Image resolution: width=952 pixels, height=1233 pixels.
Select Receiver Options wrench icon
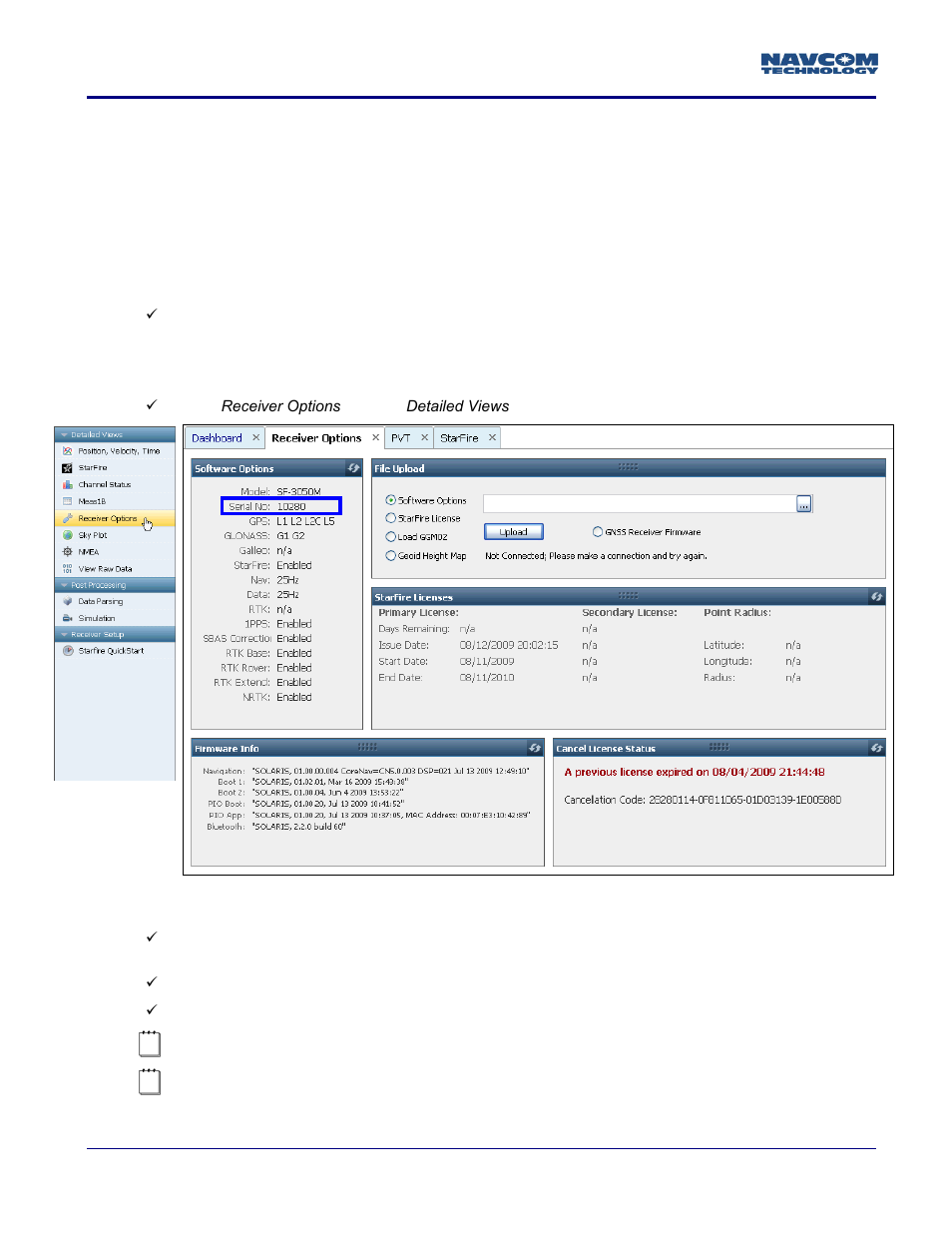pyautogui.click(x=68, y=519)
